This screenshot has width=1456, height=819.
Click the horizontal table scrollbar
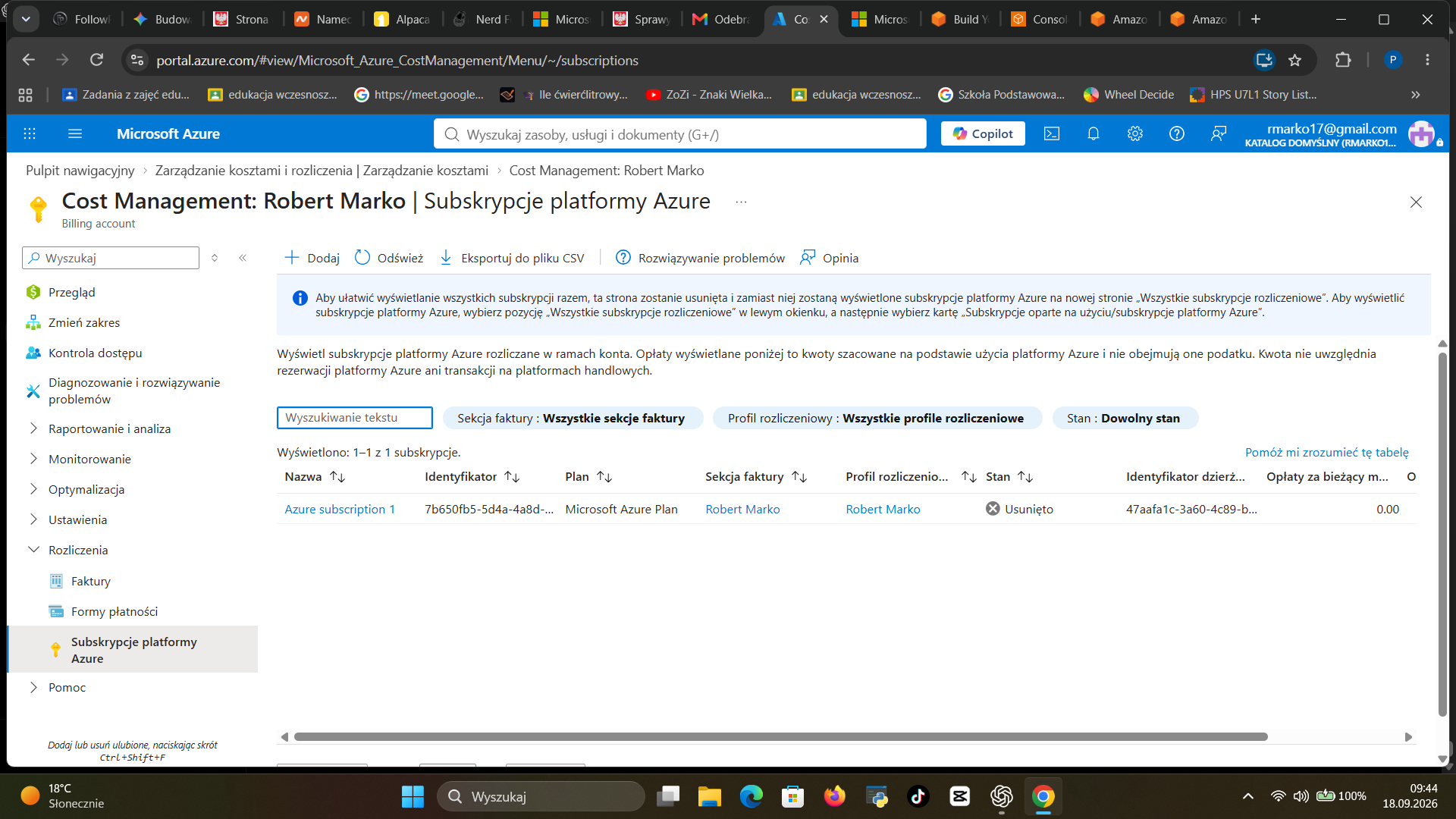tap(780, 736)
